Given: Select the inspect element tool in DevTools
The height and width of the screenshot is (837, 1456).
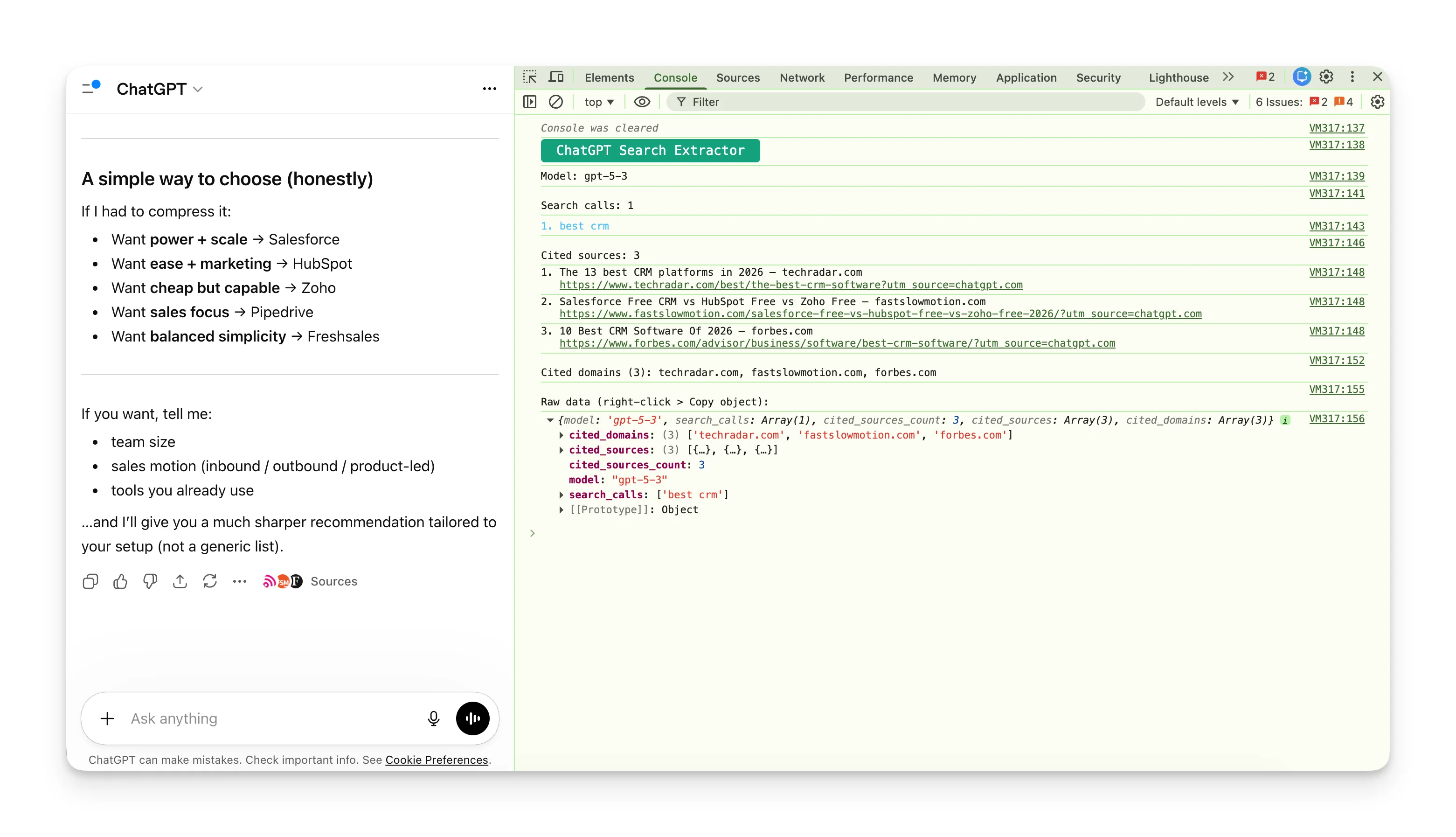Looking at the screenshot, I should (x=529, y=77).
